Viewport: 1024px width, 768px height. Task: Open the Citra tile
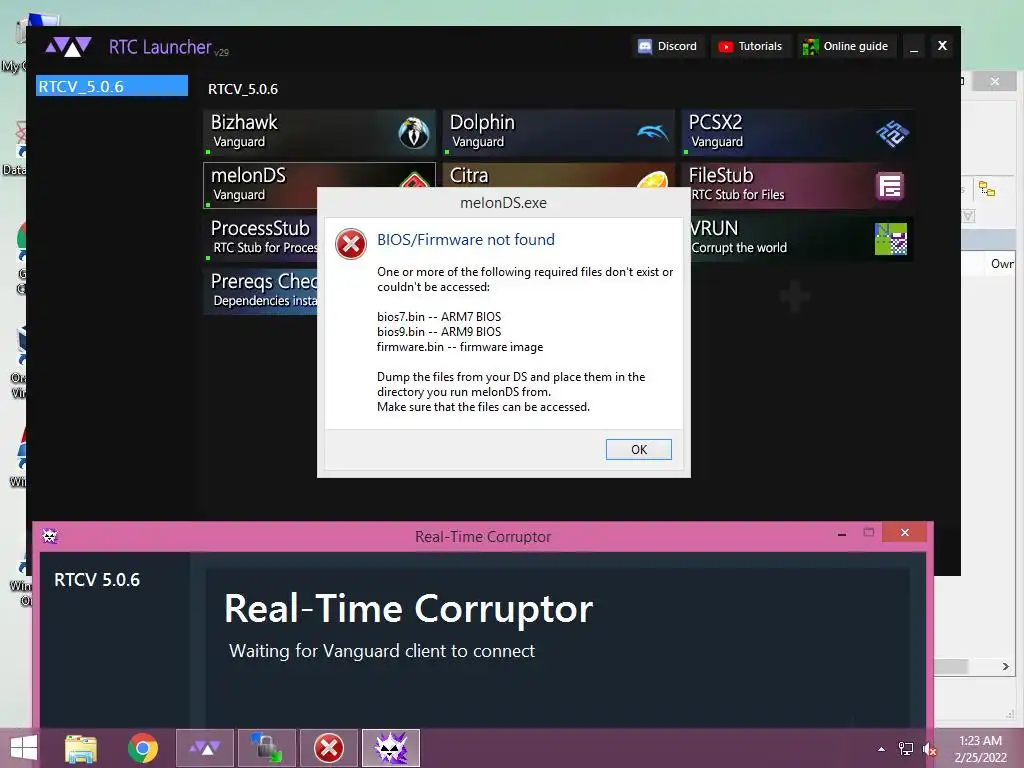558,175
